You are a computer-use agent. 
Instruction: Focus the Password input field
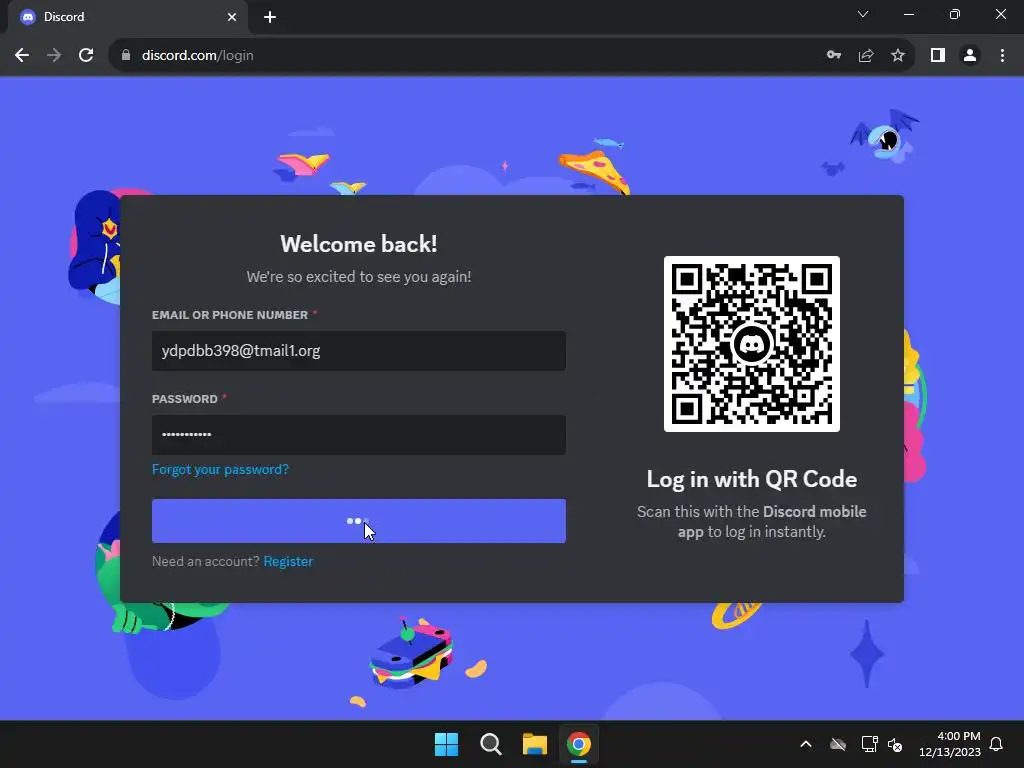click(x=359, y=434)
